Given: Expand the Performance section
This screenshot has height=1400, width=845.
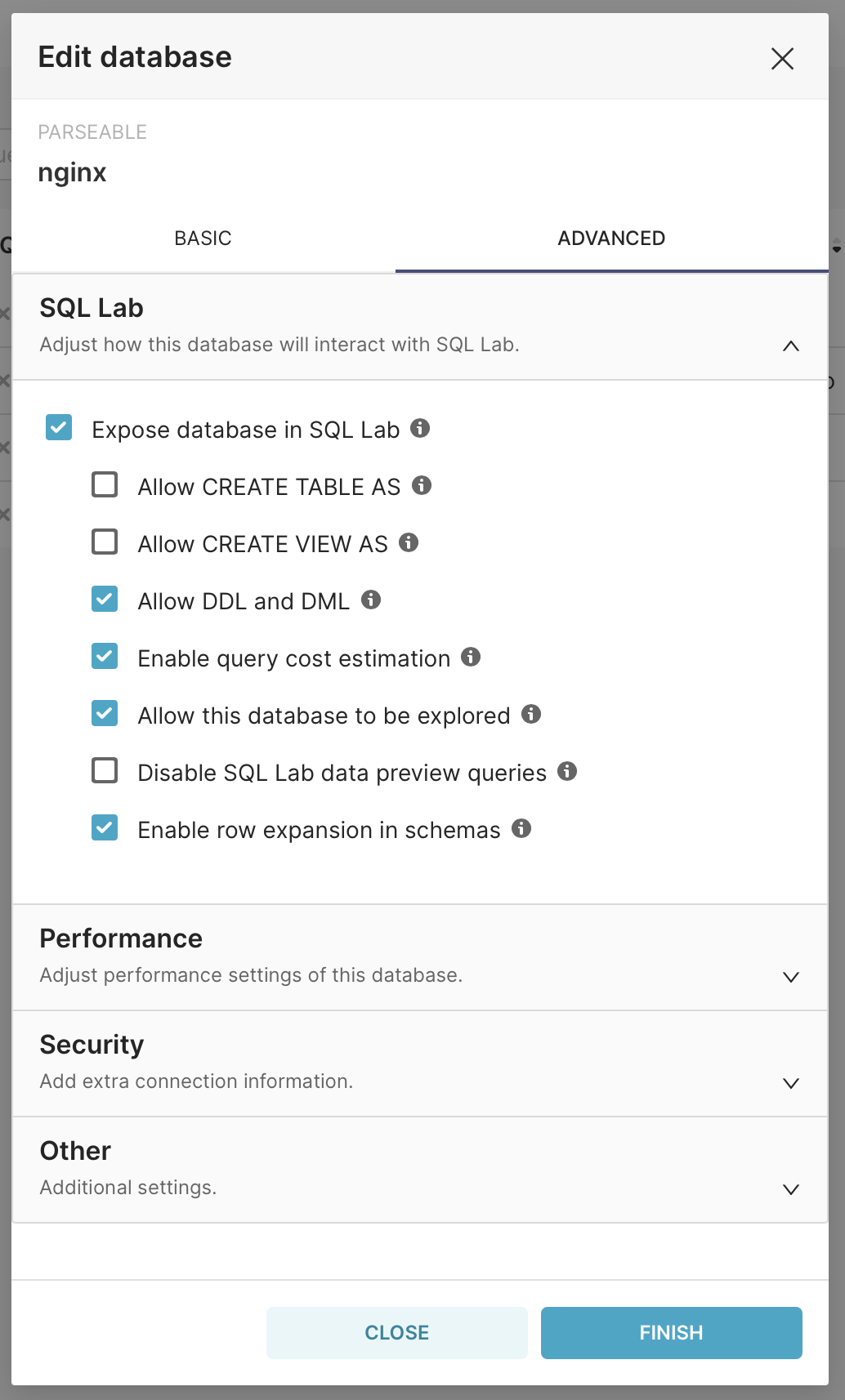Looking at the screenshot, I should pos(790,977).
